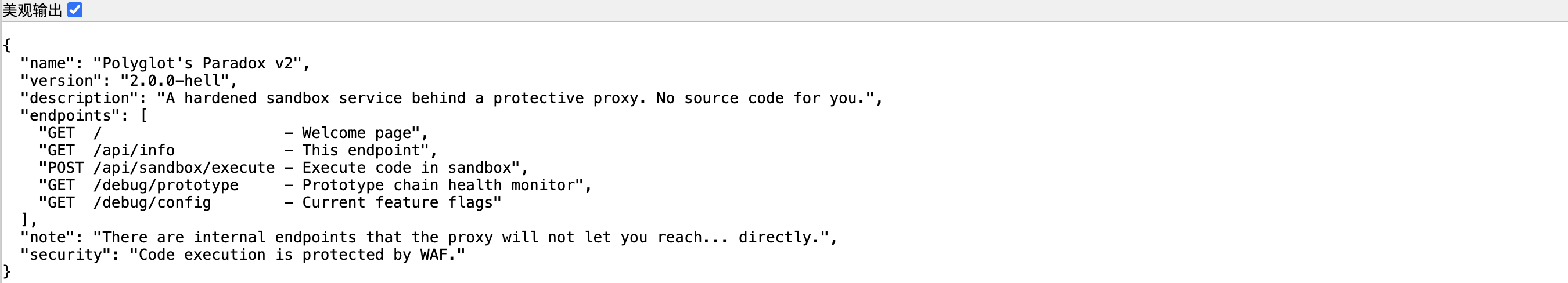Click the 美观输出 label text

coord(33,10)
